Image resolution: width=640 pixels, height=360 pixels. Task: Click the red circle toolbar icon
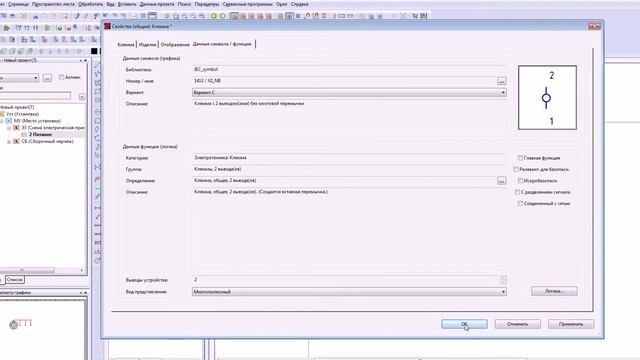tap(68, 28)
